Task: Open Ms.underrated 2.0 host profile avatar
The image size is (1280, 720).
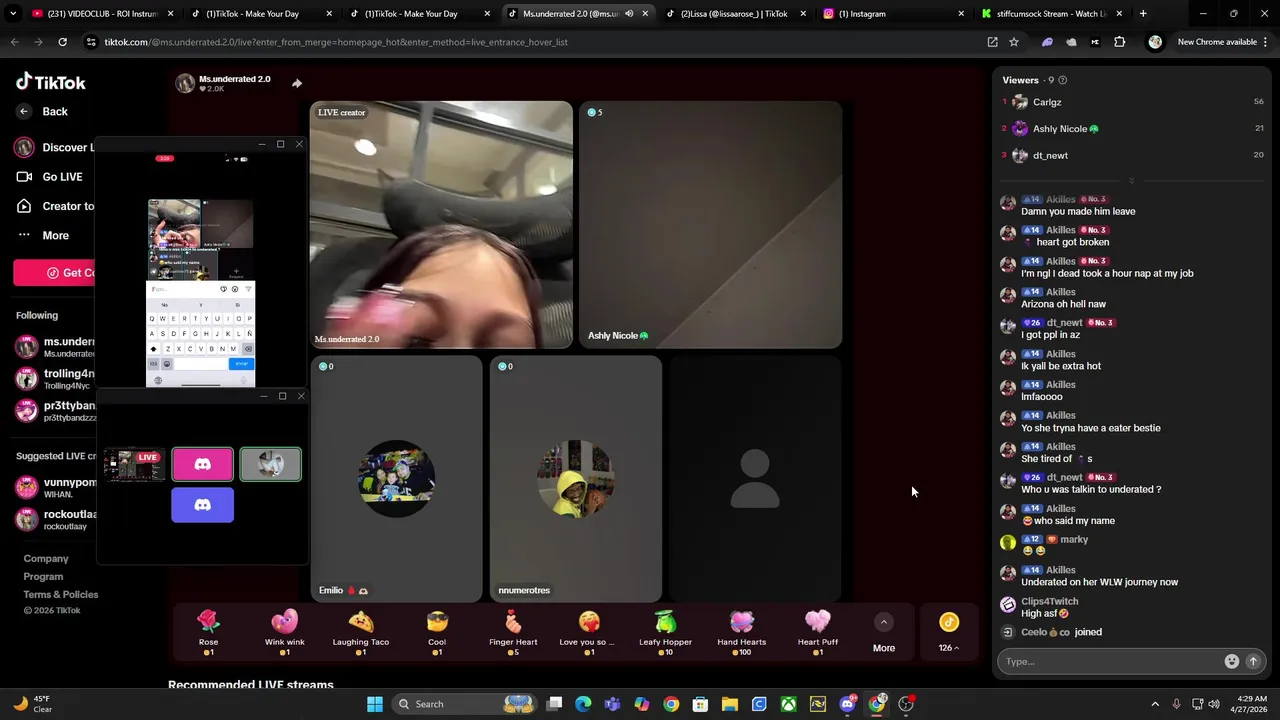Action: pos(185,83)
